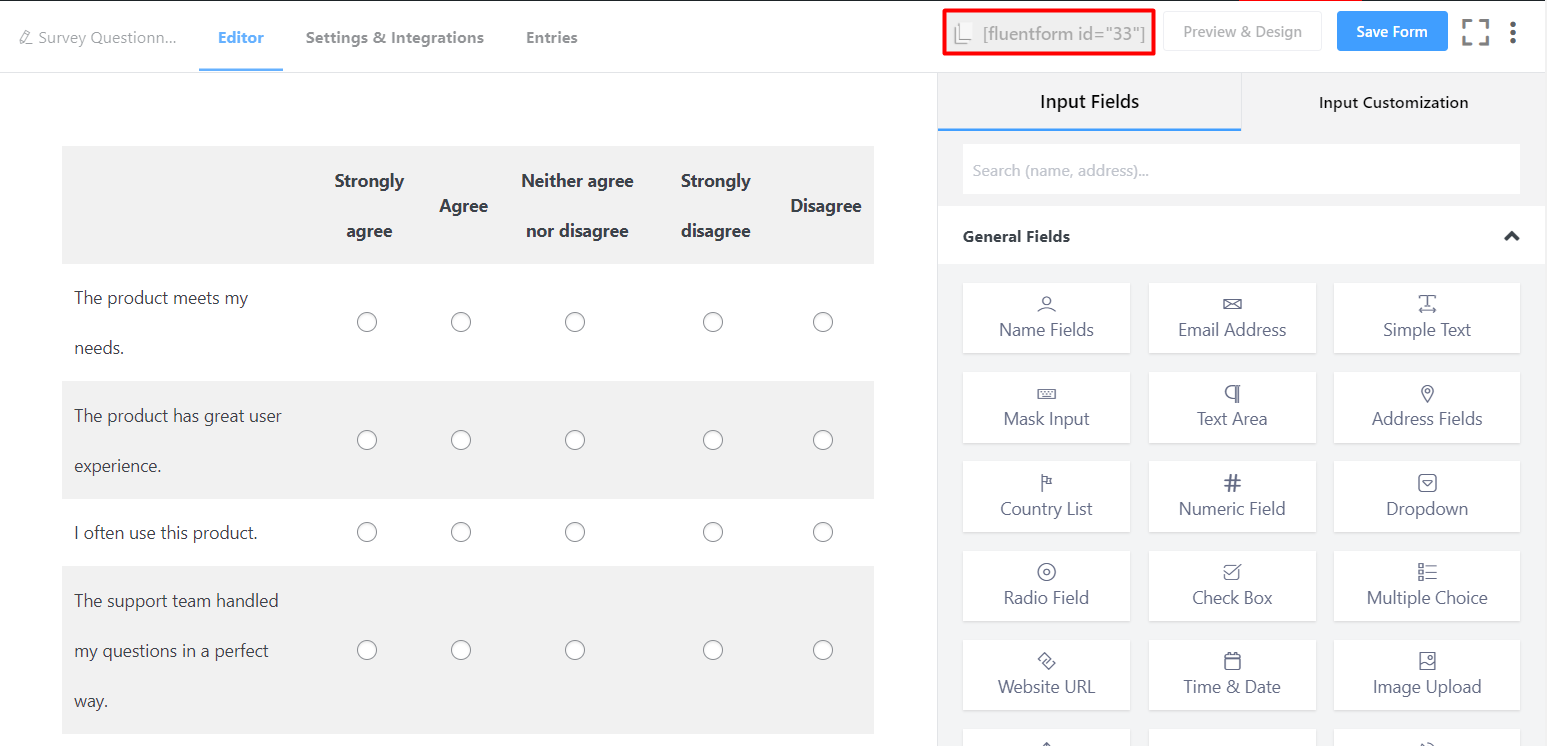Add a Numeric Field
The height and width of the screenshot is (746, 1547).
[x=1232, y=496]
